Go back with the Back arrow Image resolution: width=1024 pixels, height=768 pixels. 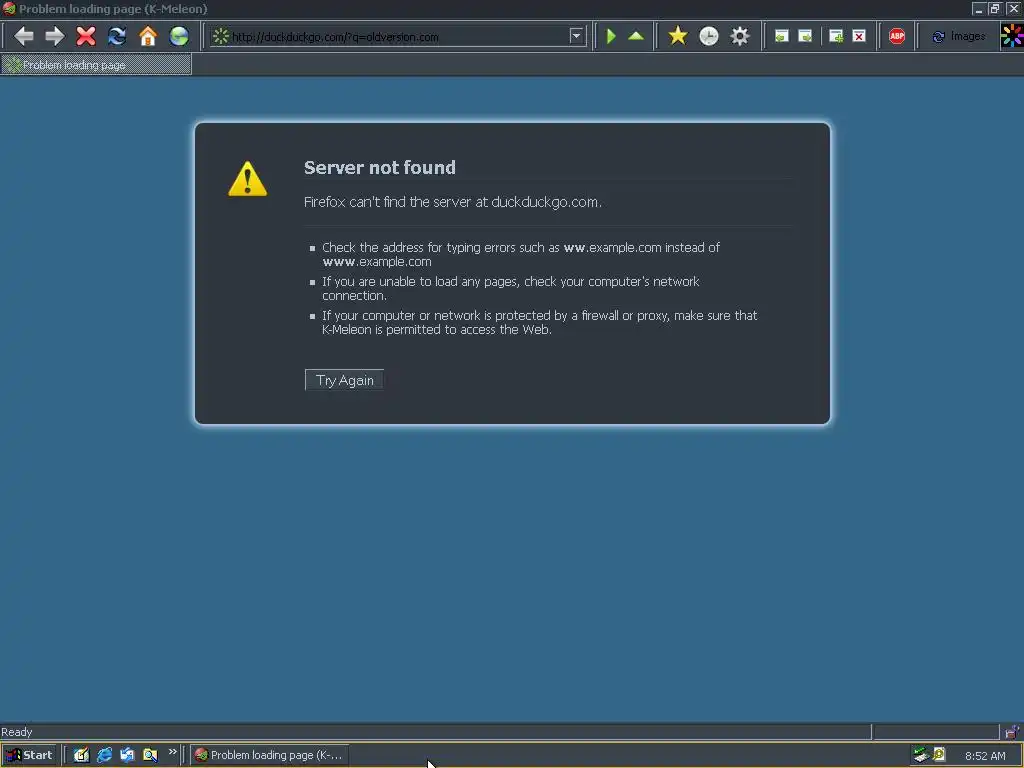[x=24, y=36]
